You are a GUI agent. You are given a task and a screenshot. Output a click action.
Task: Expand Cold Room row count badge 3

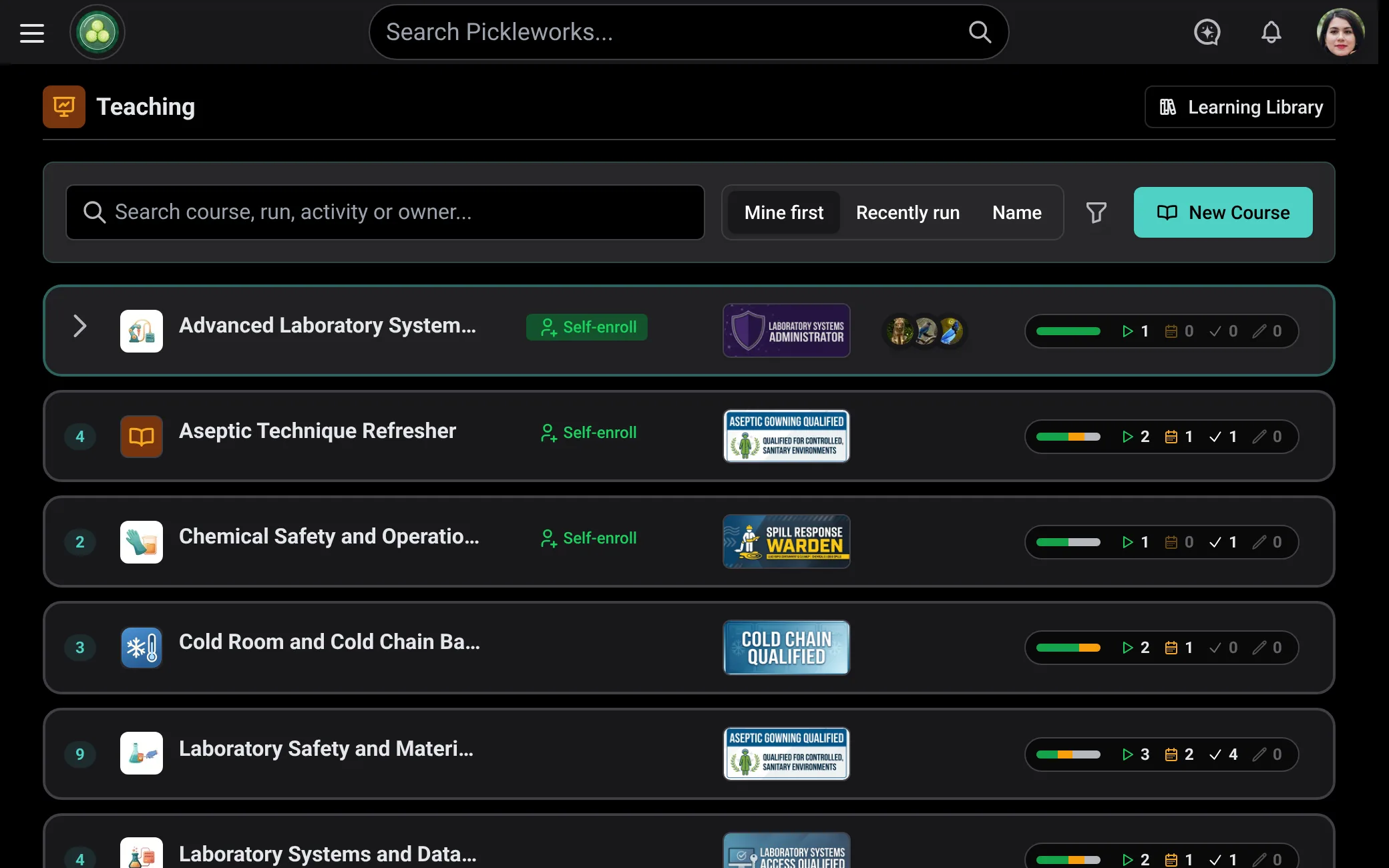tap(80, 648)
